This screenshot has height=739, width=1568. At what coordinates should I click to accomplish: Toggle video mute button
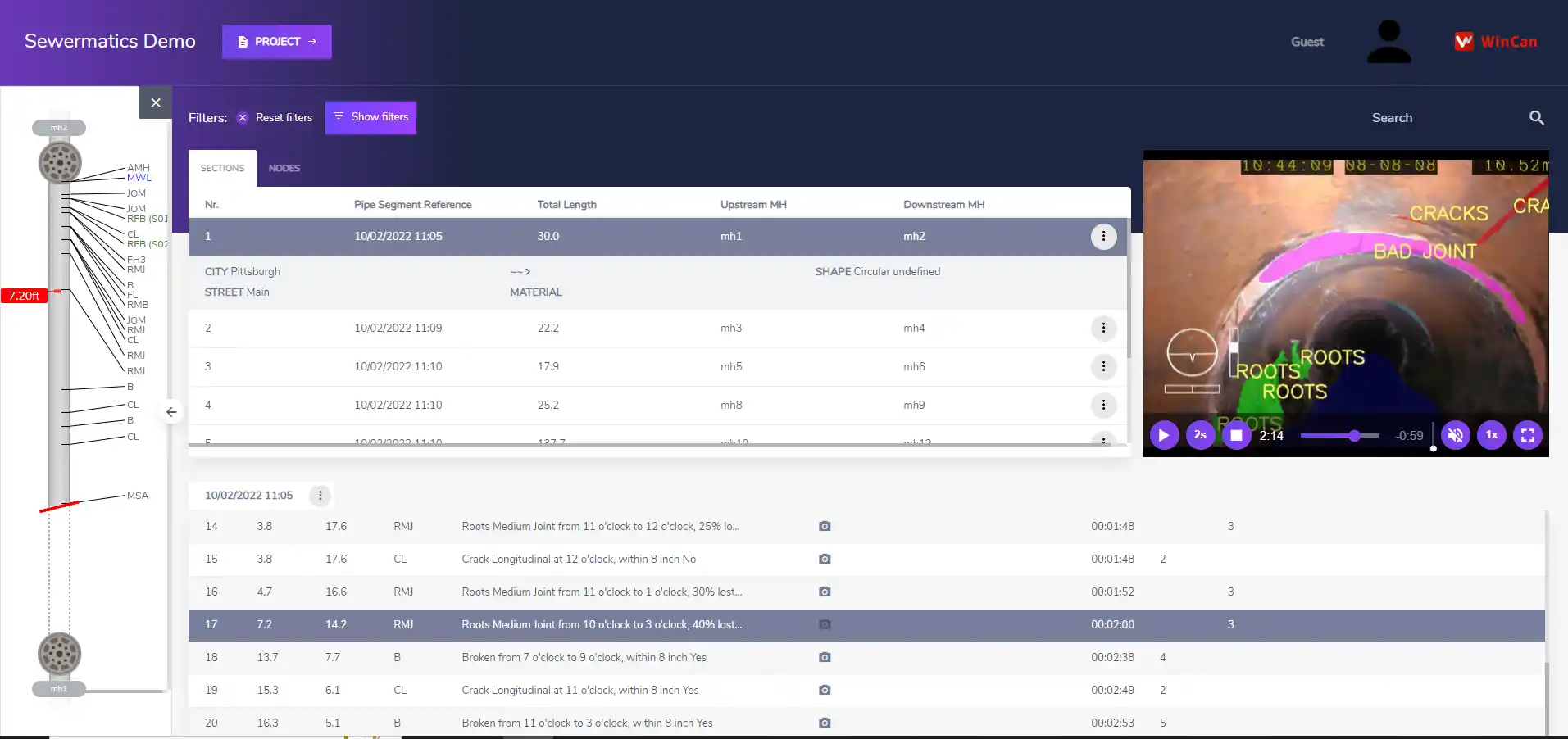(x=1456, y=435)
